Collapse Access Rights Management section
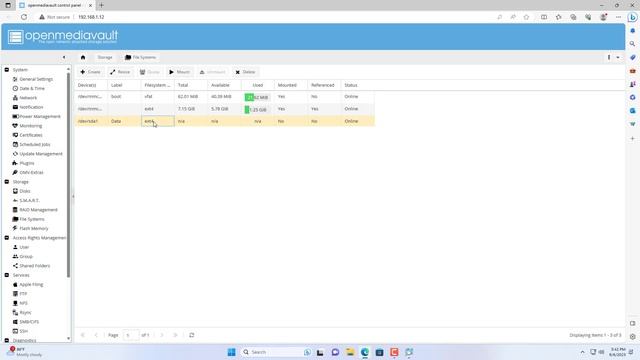Screen dimensions: 640x360 (x=7, y=238)
